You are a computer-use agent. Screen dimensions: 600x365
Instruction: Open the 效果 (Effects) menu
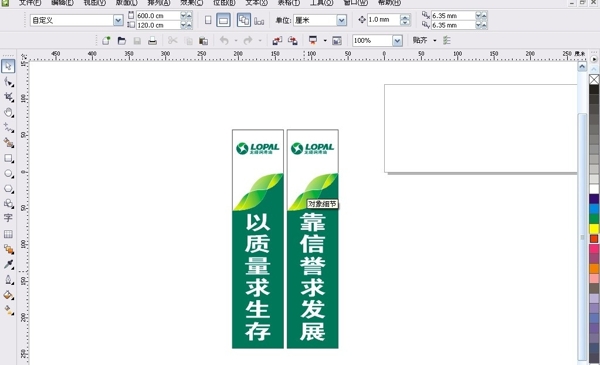pos(192,3)
